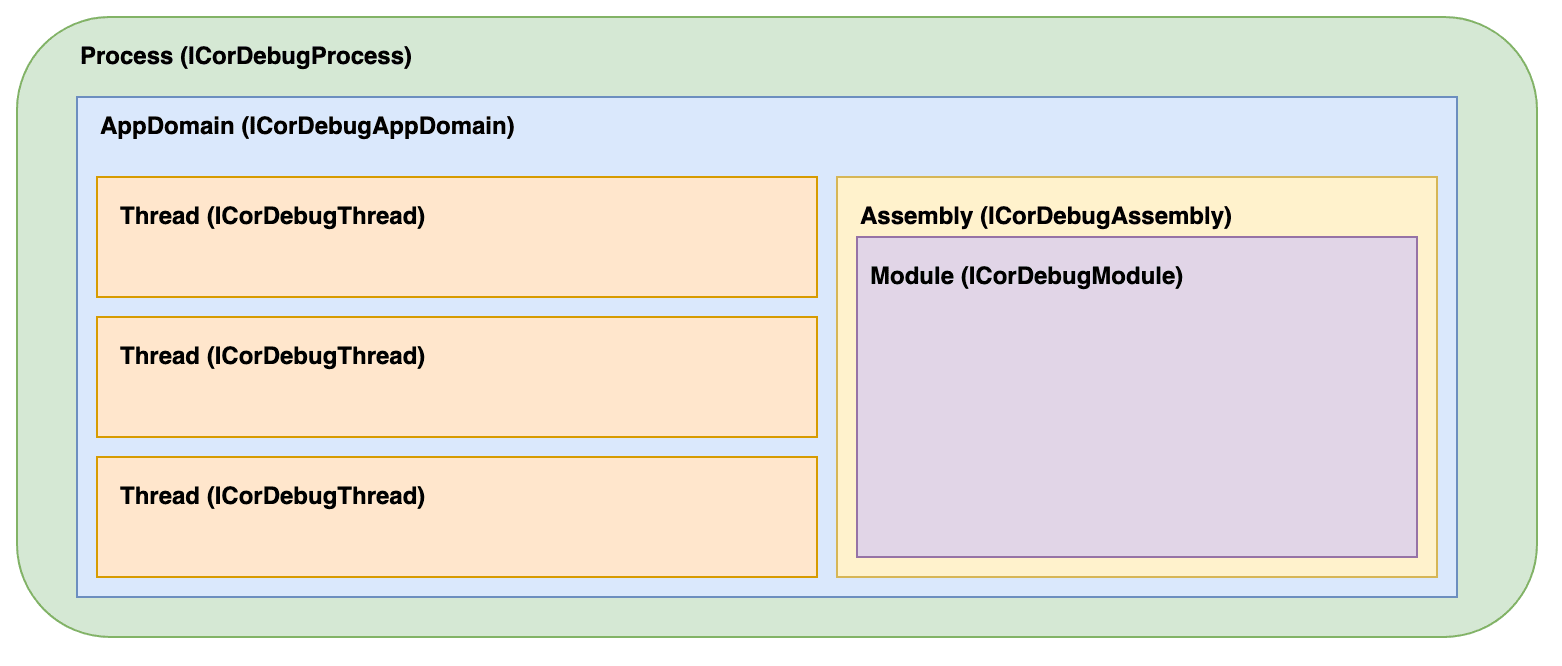Click the ICorDebugAssembly interface name
1562x666 pixels.
coord(1106,216)
